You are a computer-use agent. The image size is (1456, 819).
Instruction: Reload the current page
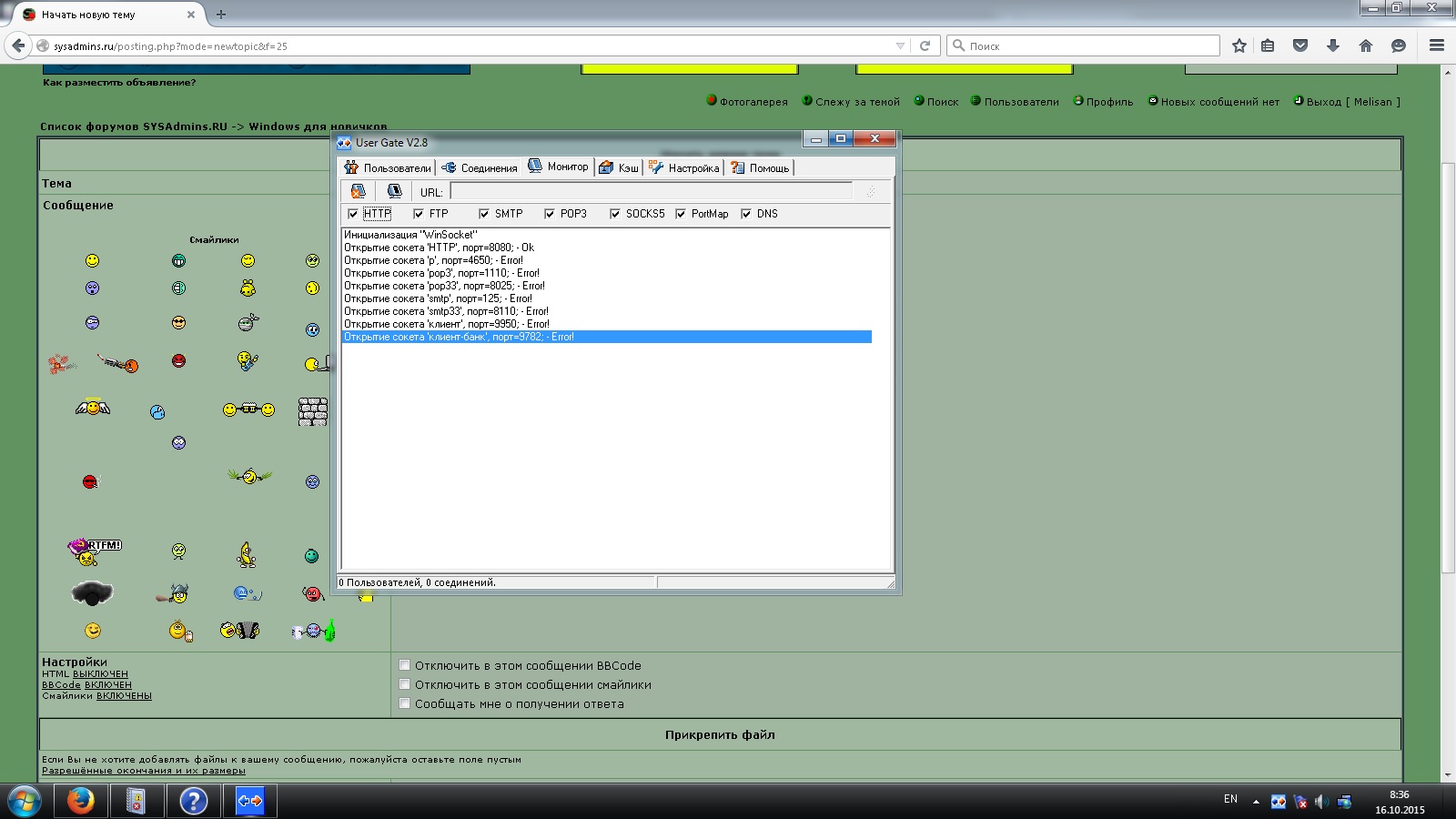[925, 45]
